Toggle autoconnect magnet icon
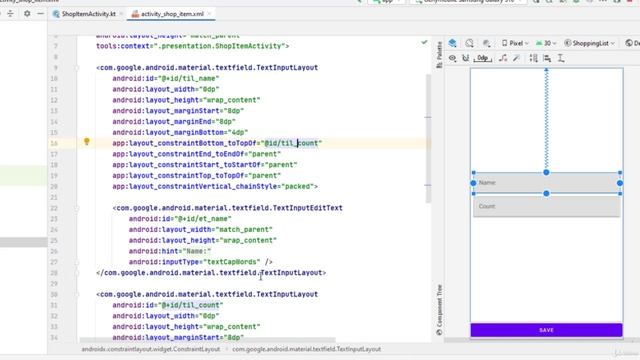This screenshot has height=360, width=640. (465, 58)
